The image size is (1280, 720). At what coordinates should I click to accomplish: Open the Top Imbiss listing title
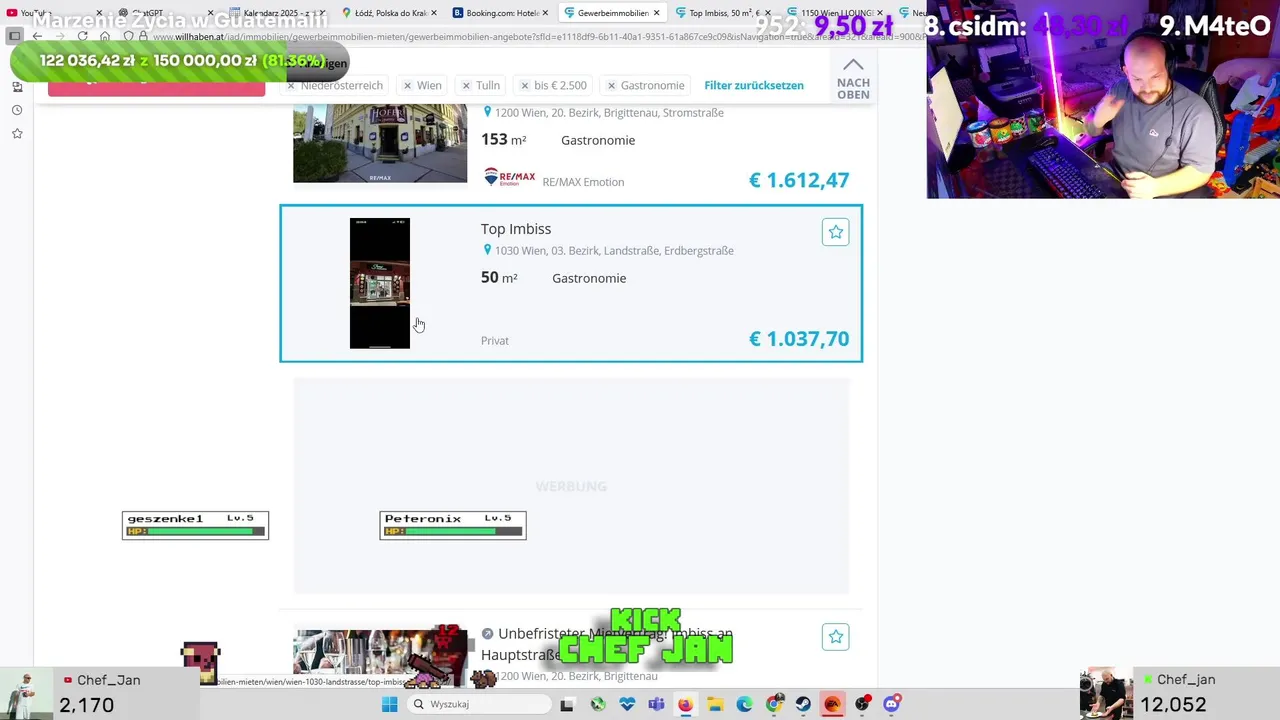point(516,229)
